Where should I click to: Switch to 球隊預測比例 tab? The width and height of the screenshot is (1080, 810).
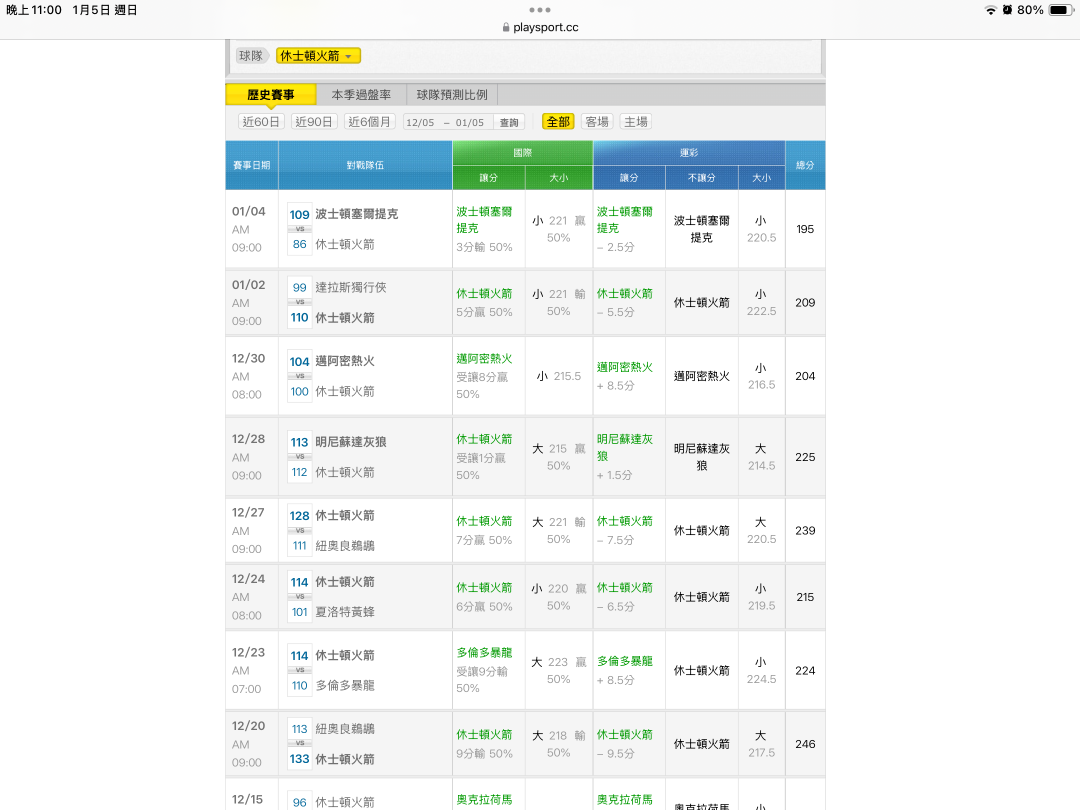[452, 95]
